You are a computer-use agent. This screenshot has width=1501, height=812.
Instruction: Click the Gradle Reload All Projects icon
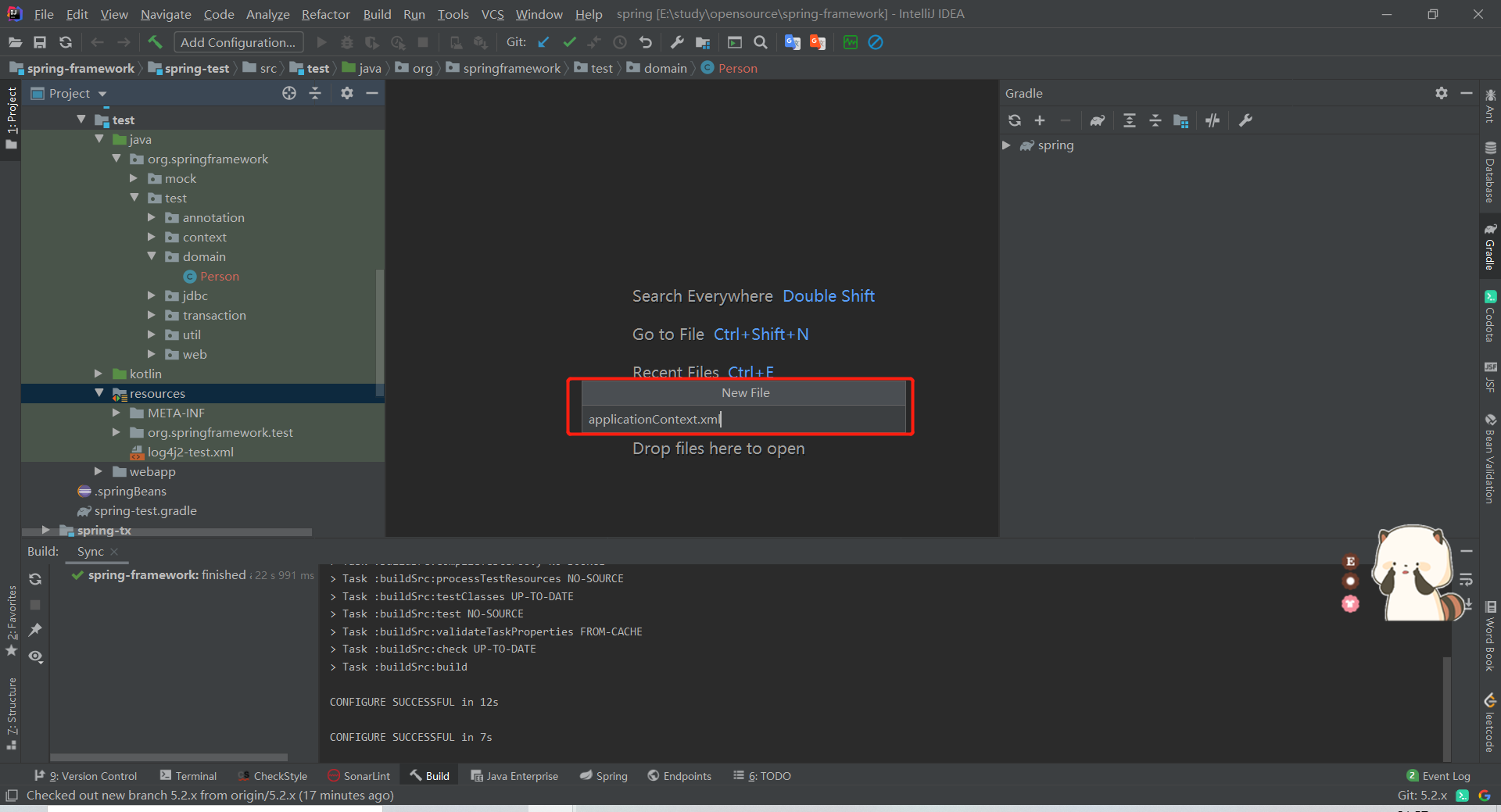pos(1015,120)
